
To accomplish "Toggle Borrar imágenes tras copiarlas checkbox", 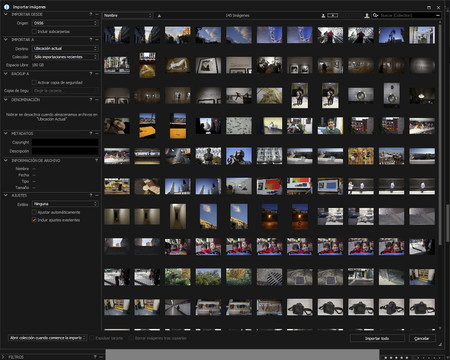I will point(131,338).
